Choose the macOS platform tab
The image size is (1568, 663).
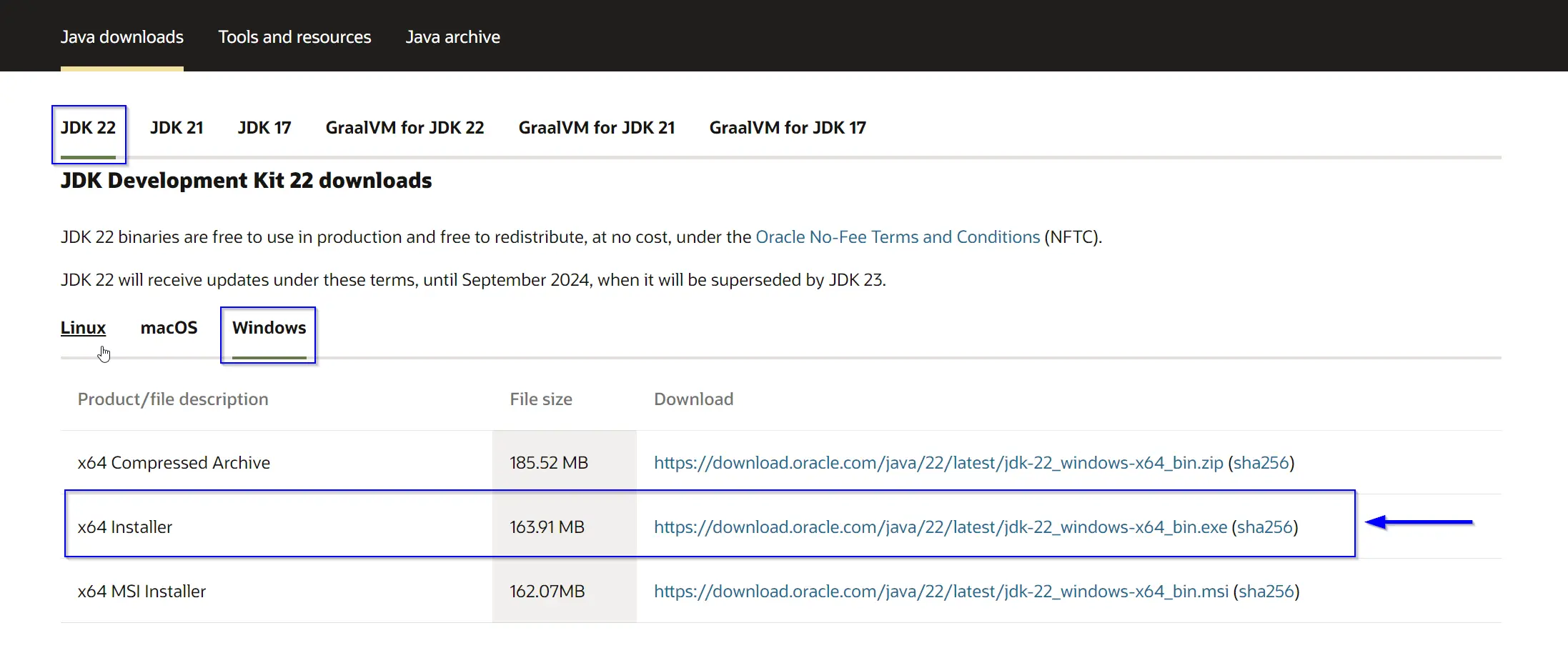point(169,328)
